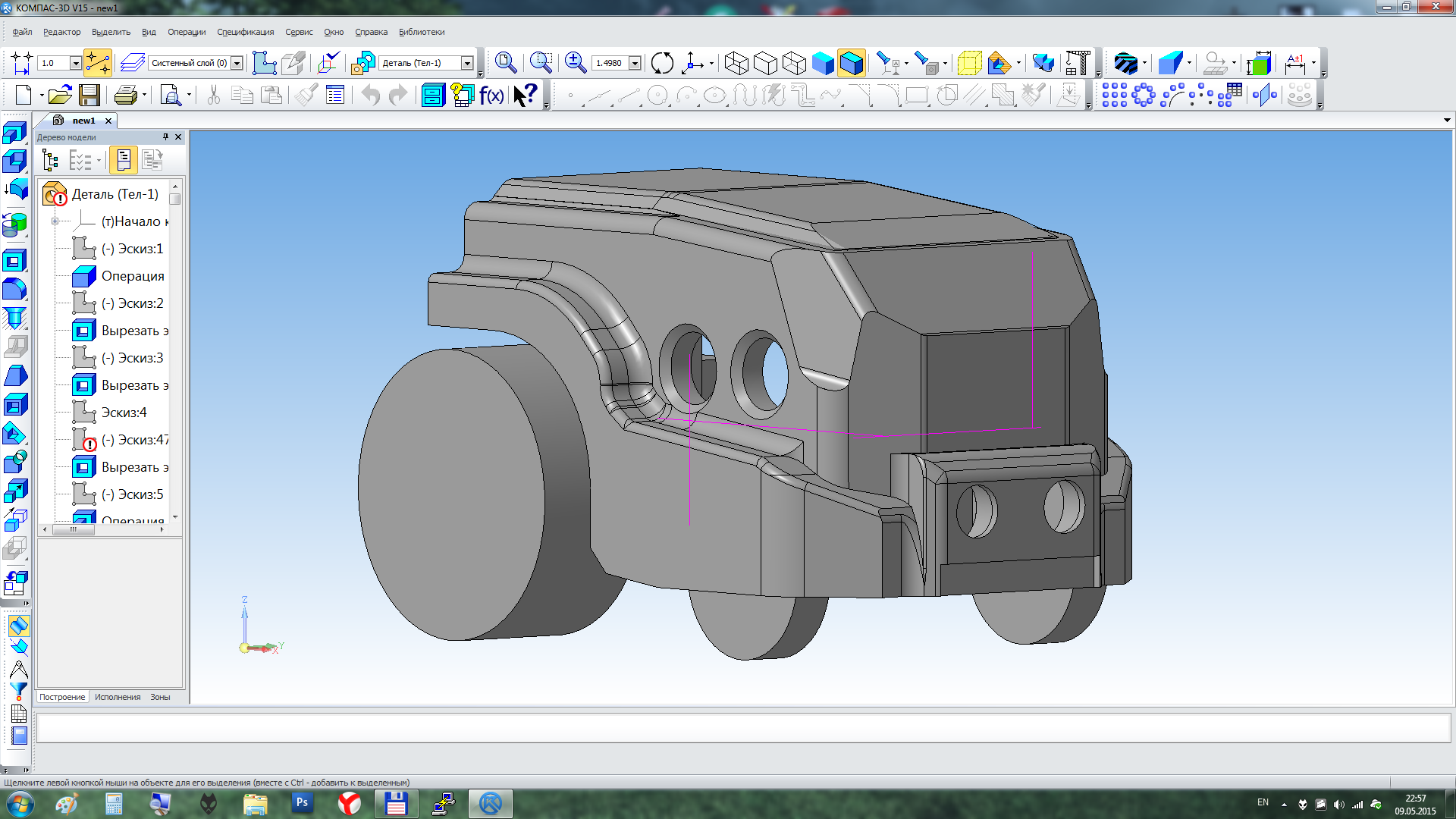Click the Rebuild model icon
Image resolution: width=1456 pixels, height=819 pixels.
pos(662,63)
